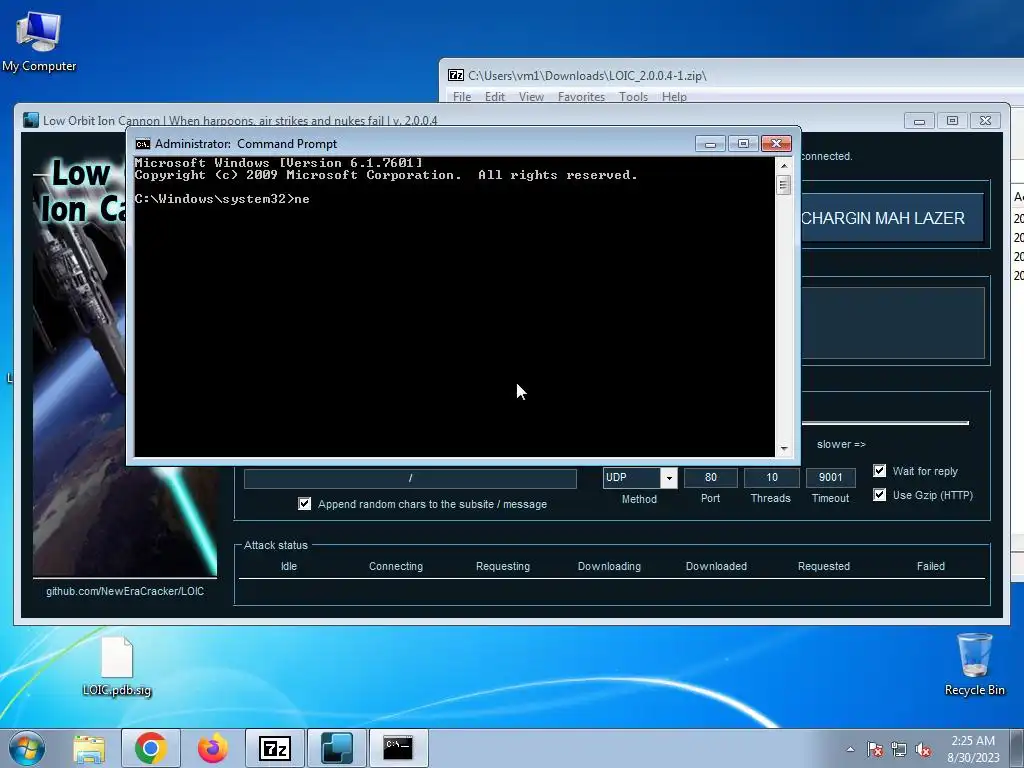Screen dimensions: 1024x768
Task: Switch to Command Prompt taskbar button
Action: (399, 748)
